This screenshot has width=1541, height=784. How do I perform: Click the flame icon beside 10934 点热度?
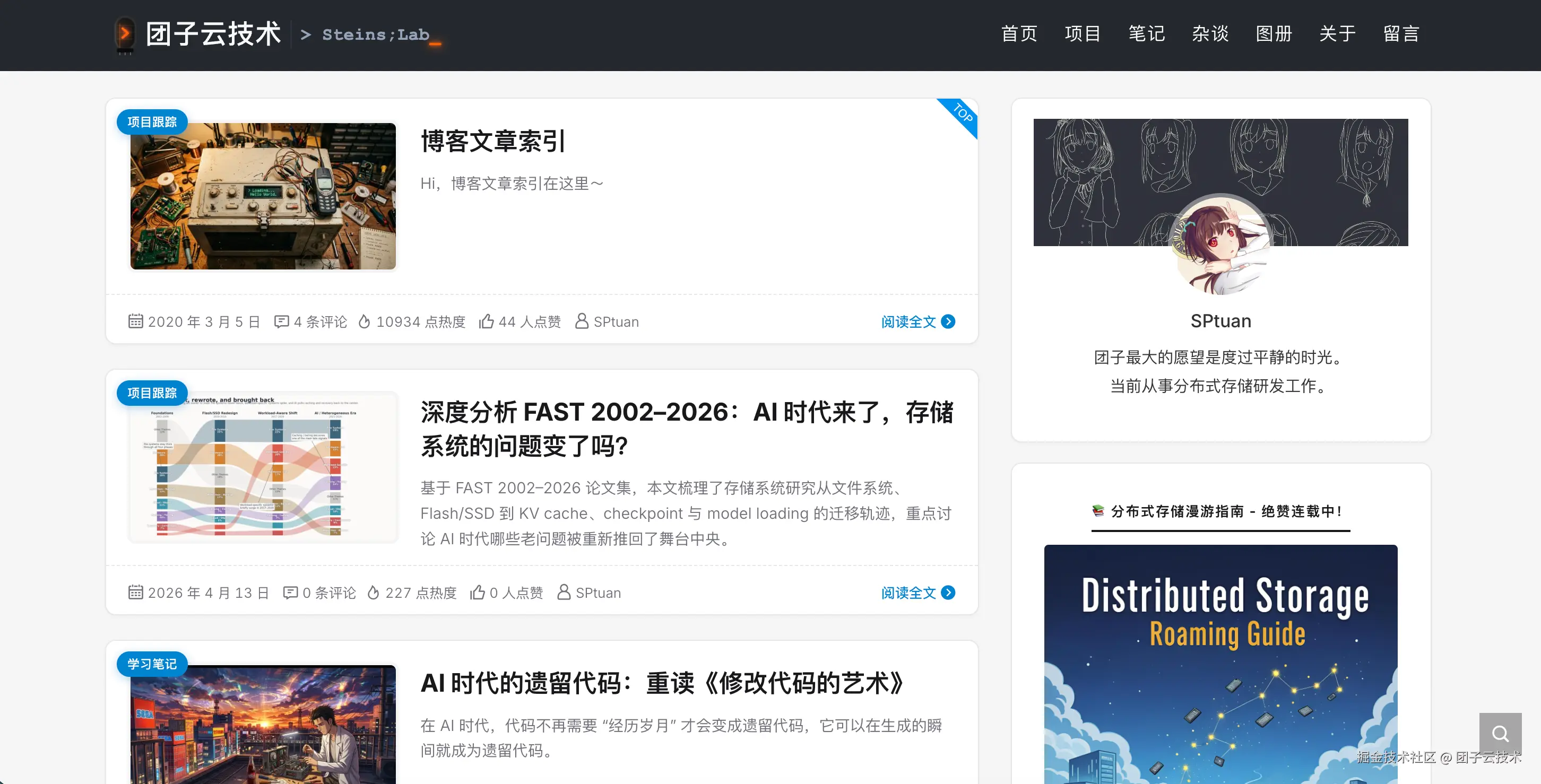365,322
